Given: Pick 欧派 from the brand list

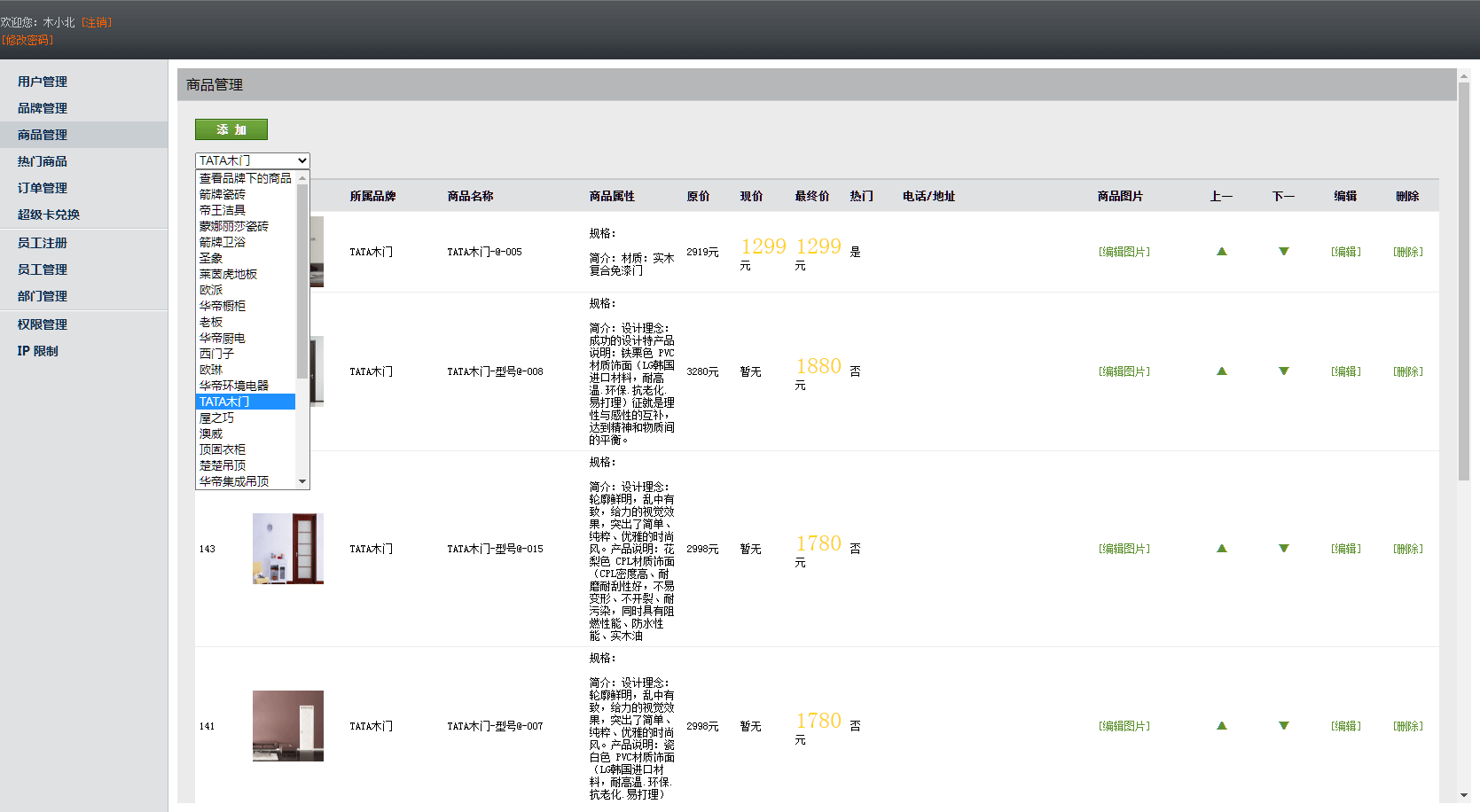Looking at the screenshot, I should point(246,290).
